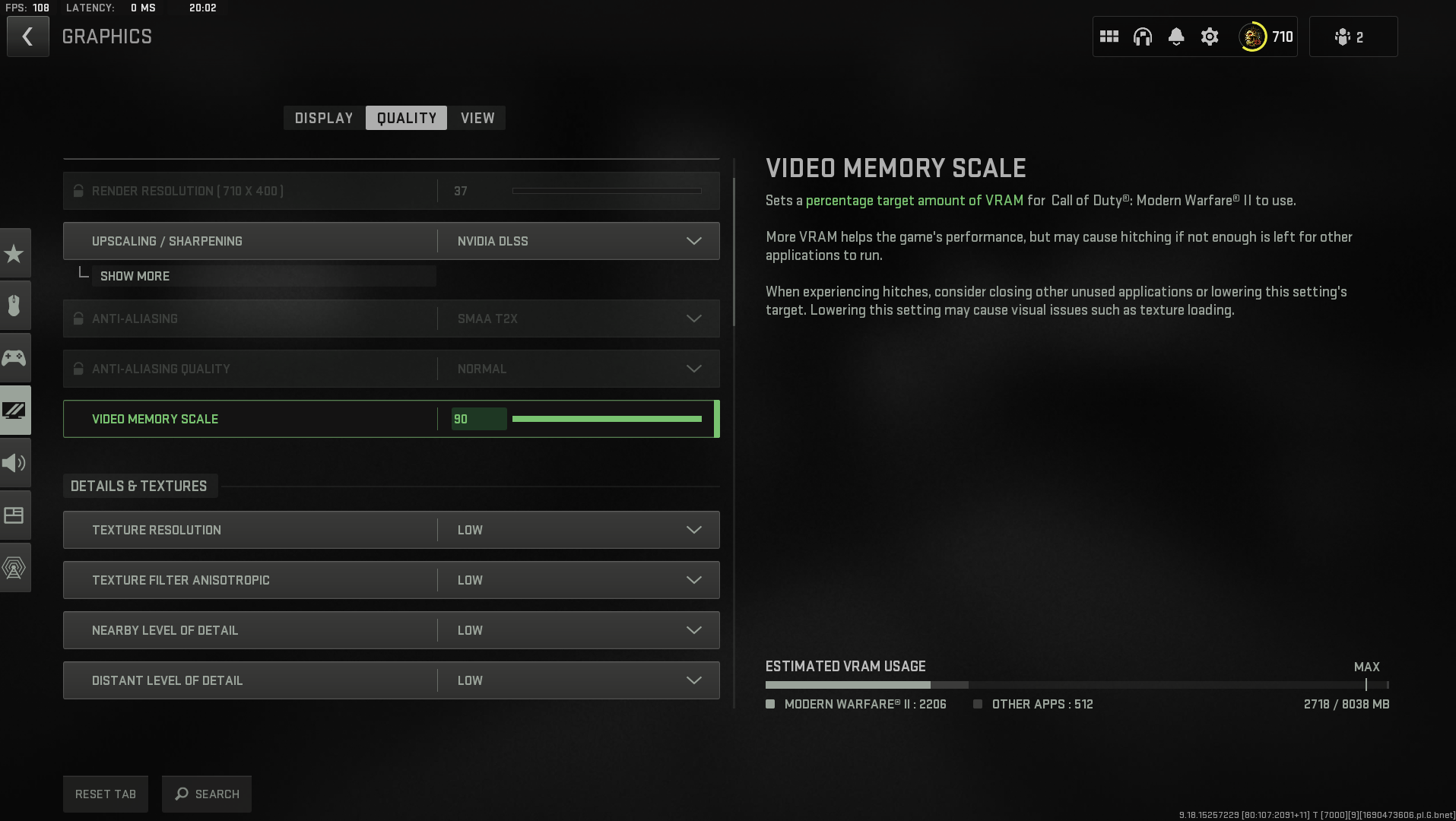Open Keyboard and Mouse sidebar settings
1456x821 pixels.
tap(14, 306)
